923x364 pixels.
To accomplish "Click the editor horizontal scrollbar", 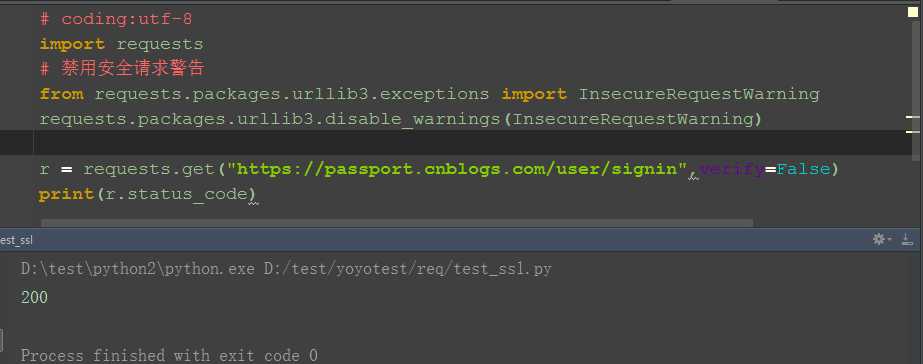I will (x=397, y=223).
